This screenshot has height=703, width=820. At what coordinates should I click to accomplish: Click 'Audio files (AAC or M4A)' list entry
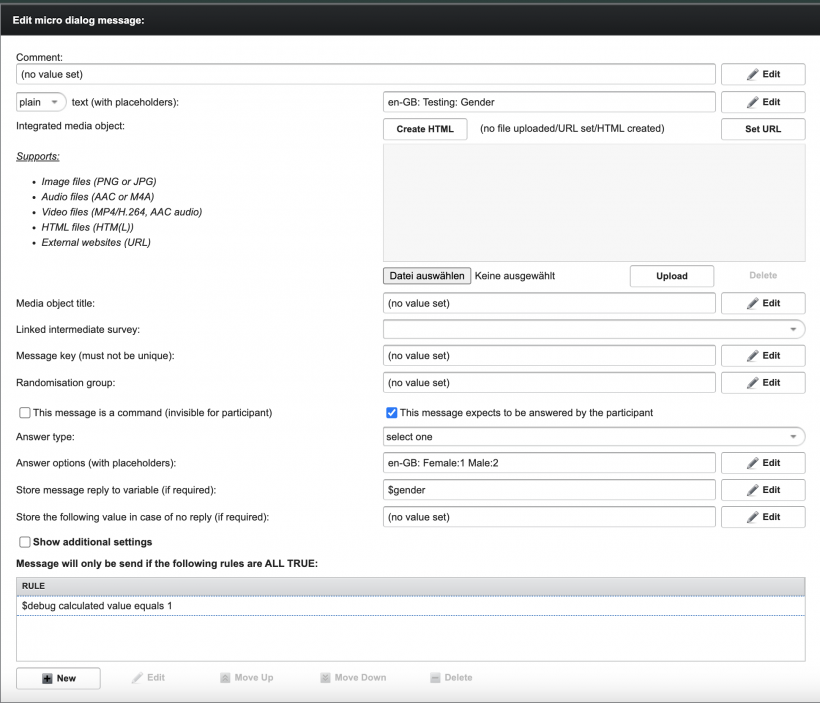click(98, 197)
